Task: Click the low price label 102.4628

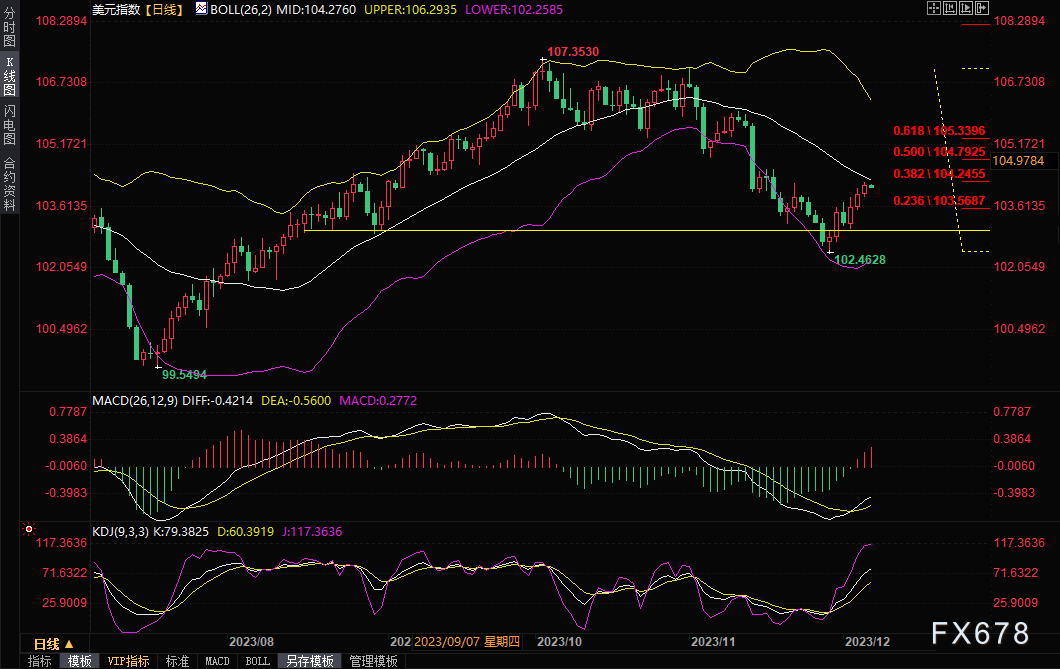Action: (860, 259)
